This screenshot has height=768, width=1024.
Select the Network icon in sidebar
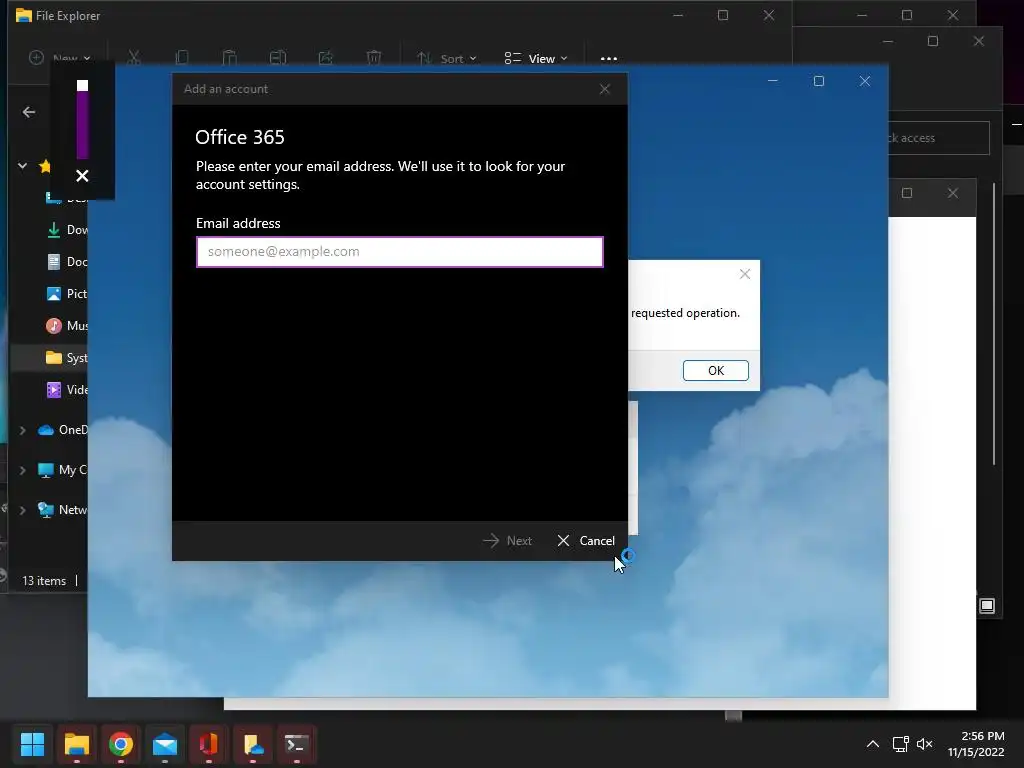pyautogui.click(x=46, y=510)
